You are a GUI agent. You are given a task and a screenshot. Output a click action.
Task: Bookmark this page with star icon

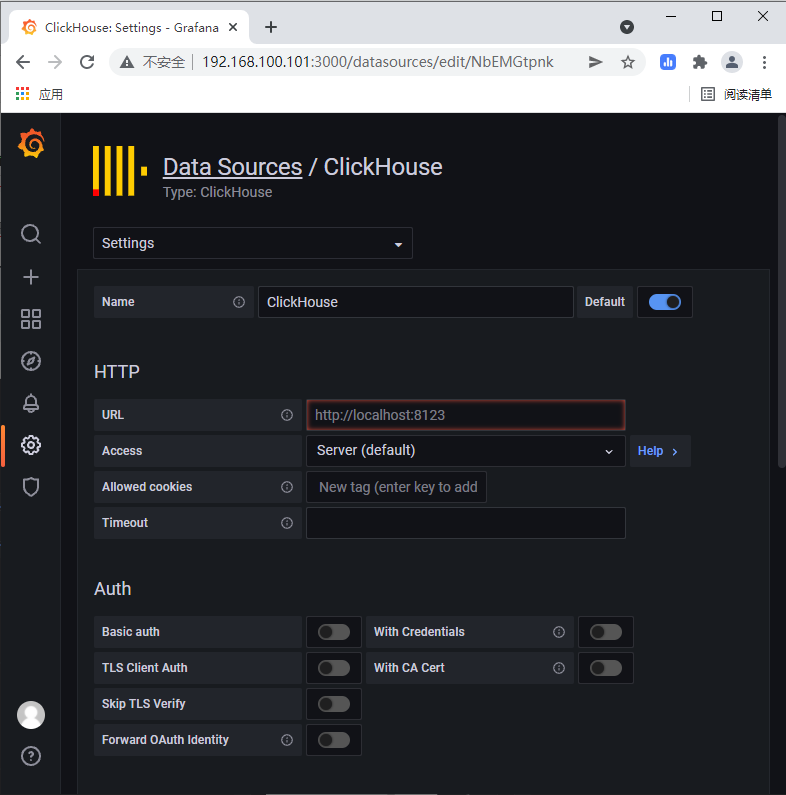click(x=628, y=62)
